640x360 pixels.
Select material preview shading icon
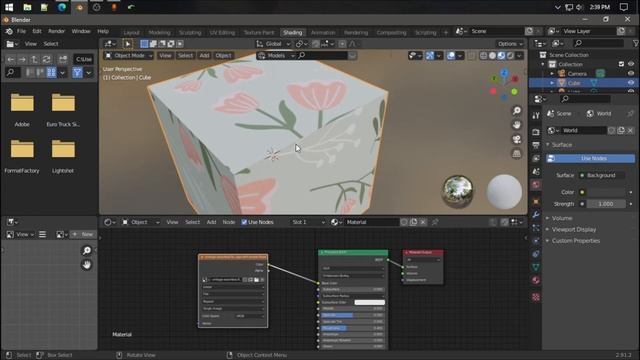501,56
